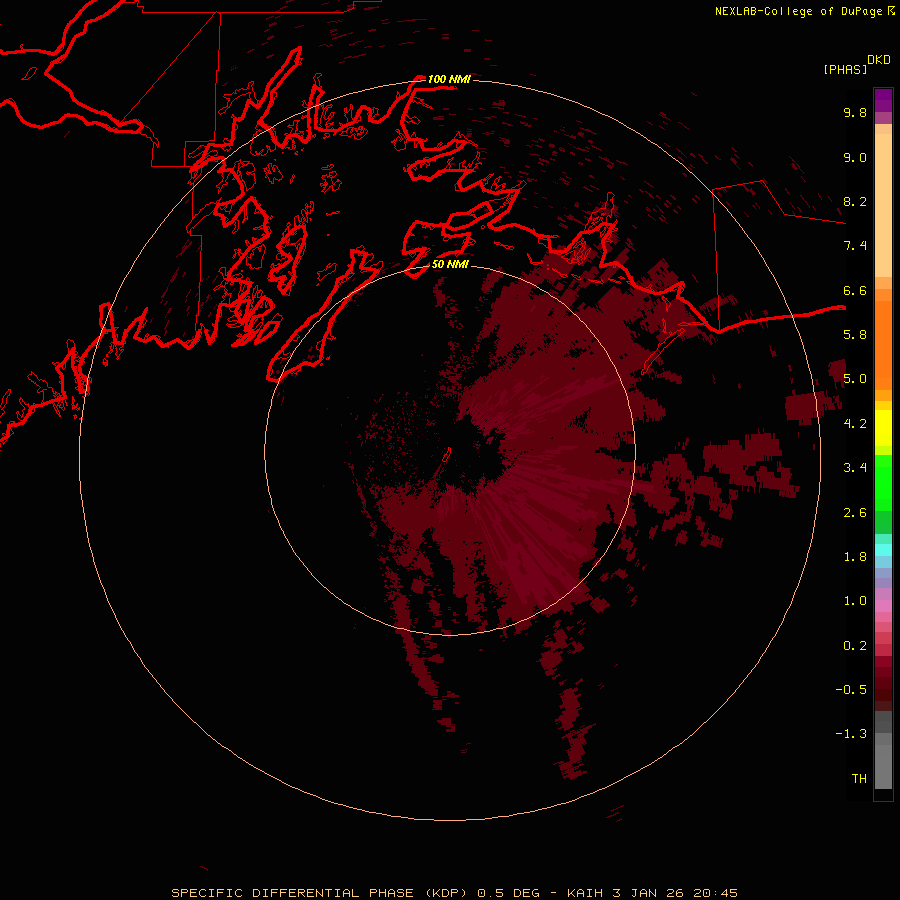Pick the peach band on the color scale
This screenshot has width=900, height=900.
[883, 205]
